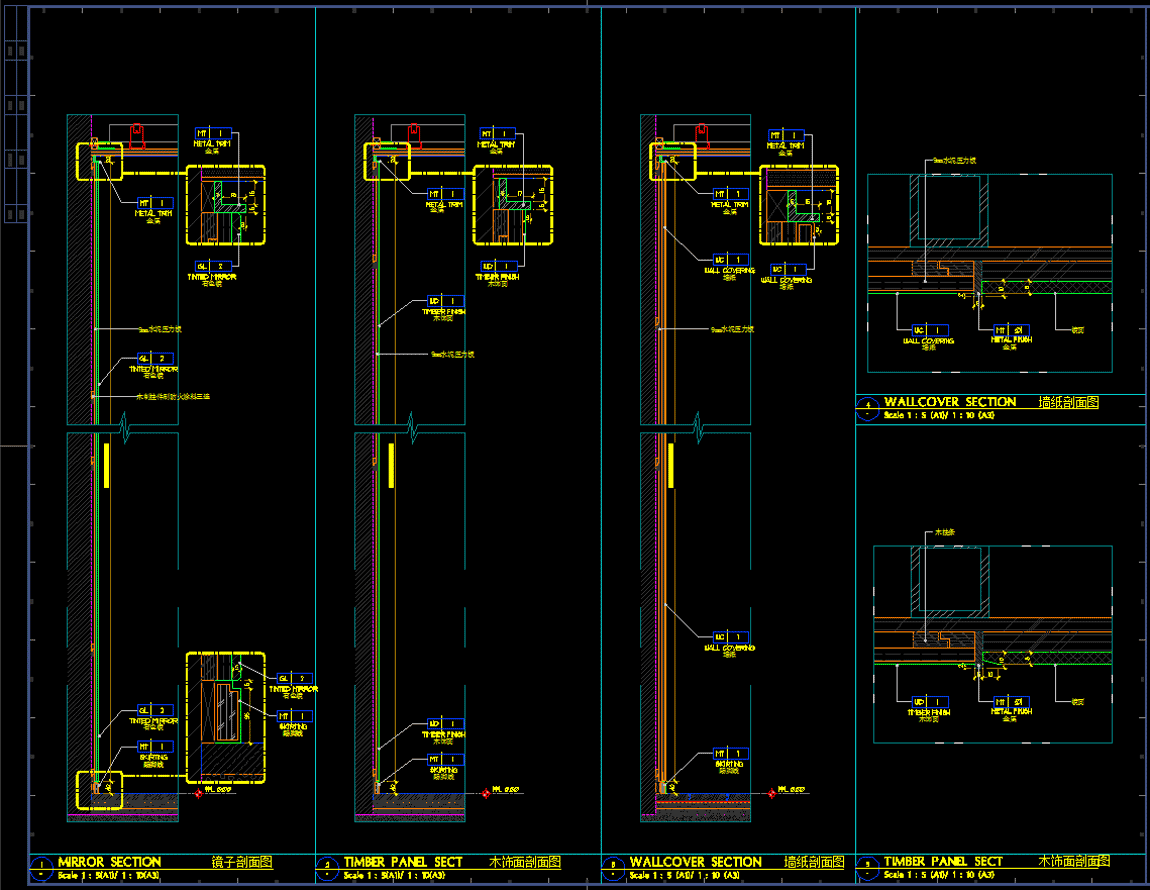1150x890 pixels.
Task: Select the break line symbol in timber panel section
Action: click(x=411, y=432)
